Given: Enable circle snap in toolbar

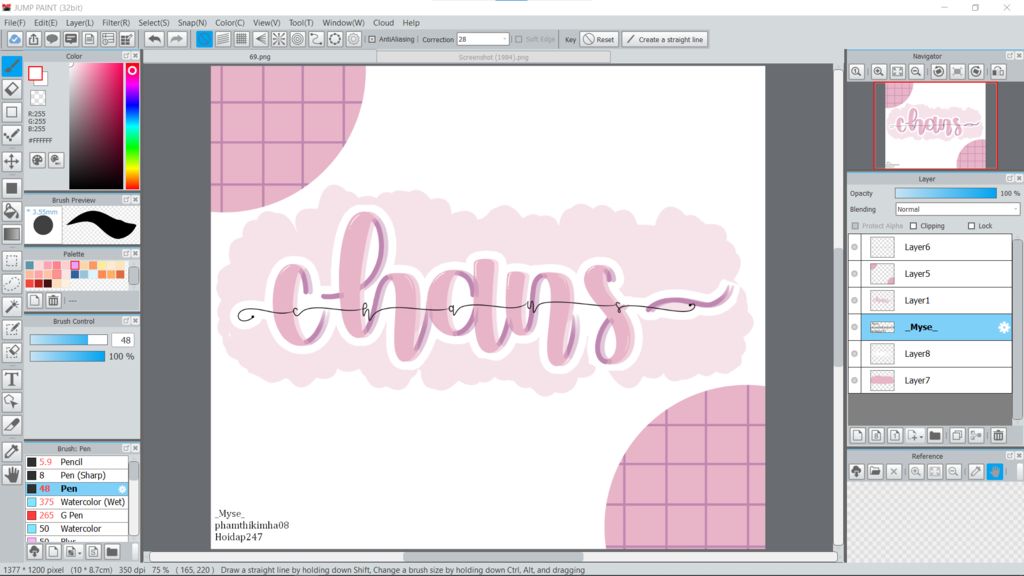Looking at the screenshot, I should [x=298, y=39].
